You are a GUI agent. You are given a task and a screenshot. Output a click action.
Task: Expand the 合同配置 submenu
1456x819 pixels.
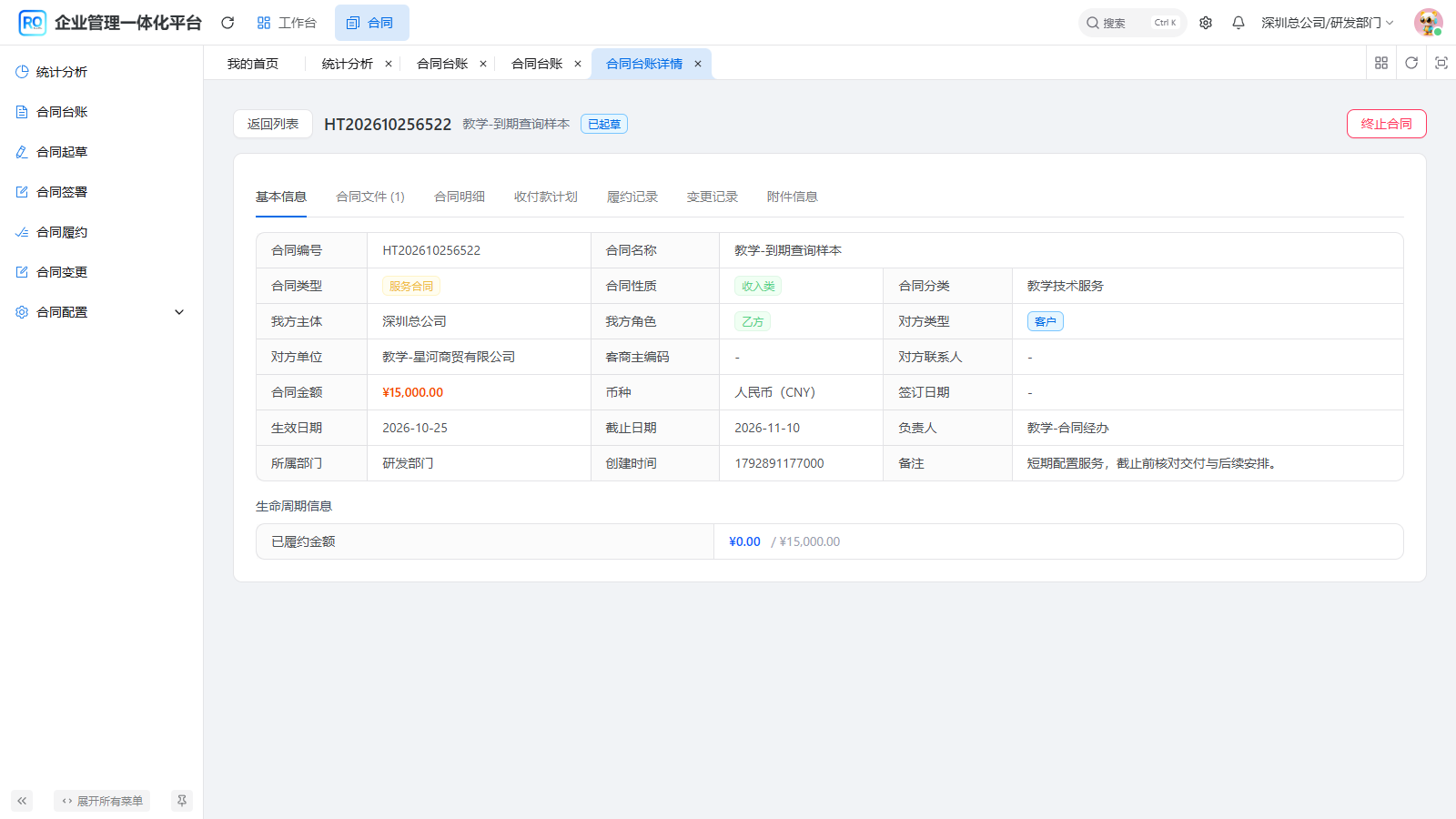point(101,312)
